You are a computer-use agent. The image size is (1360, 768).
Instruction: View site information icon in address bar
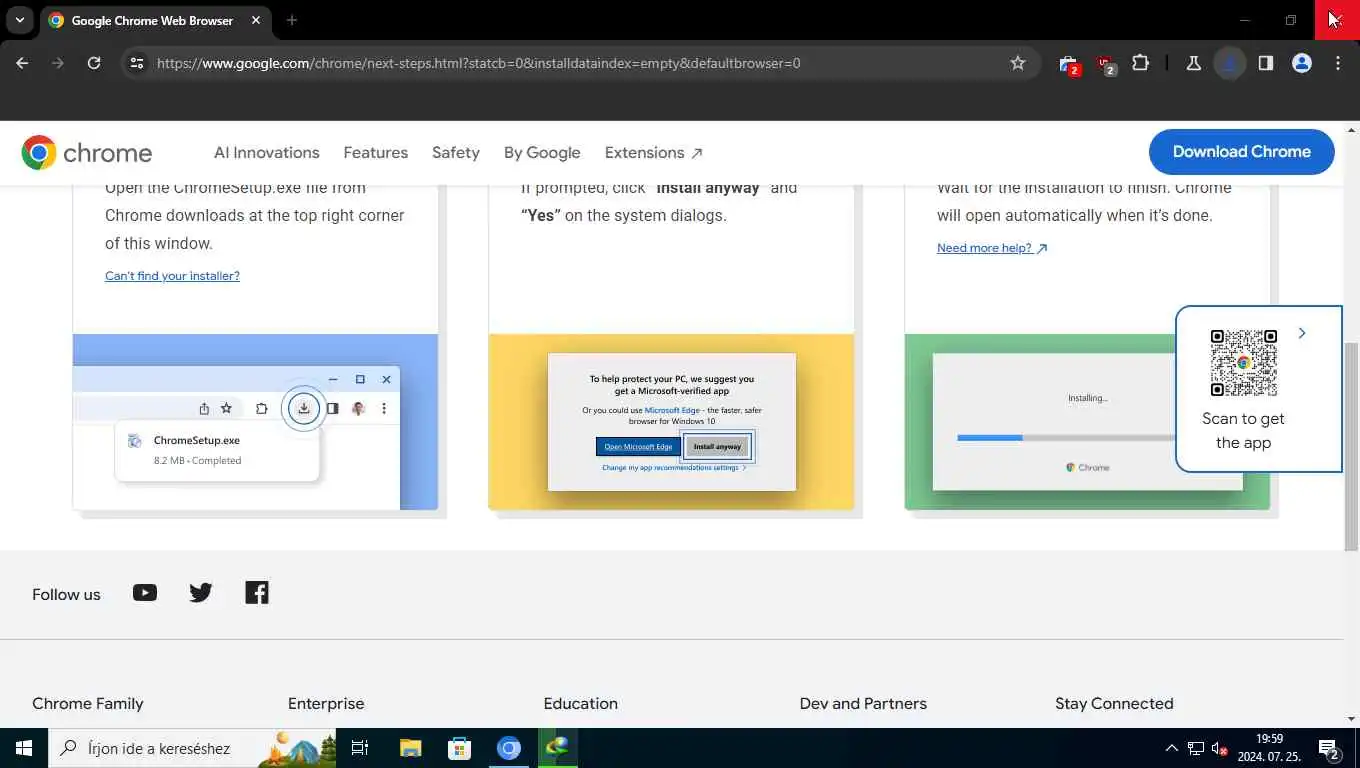pyautogui.click(x=137, y=63)
